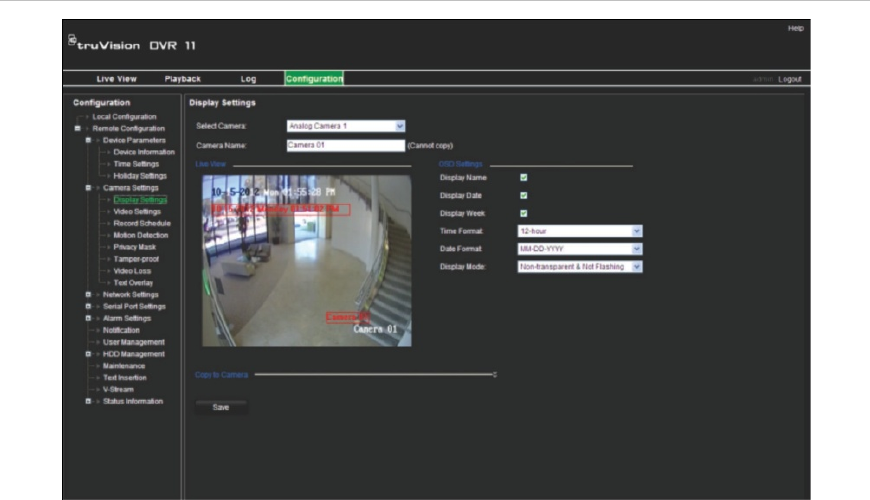Click the truVision DVR 11 logo
Screen dimensions: 870x500
coord(132,44)
